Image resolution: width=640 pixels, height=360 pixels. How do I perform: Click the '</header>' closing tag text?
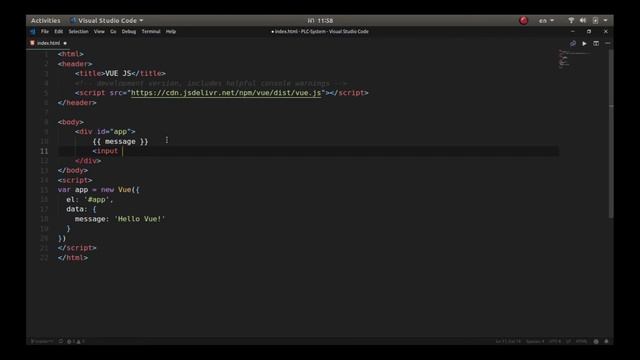77,102
